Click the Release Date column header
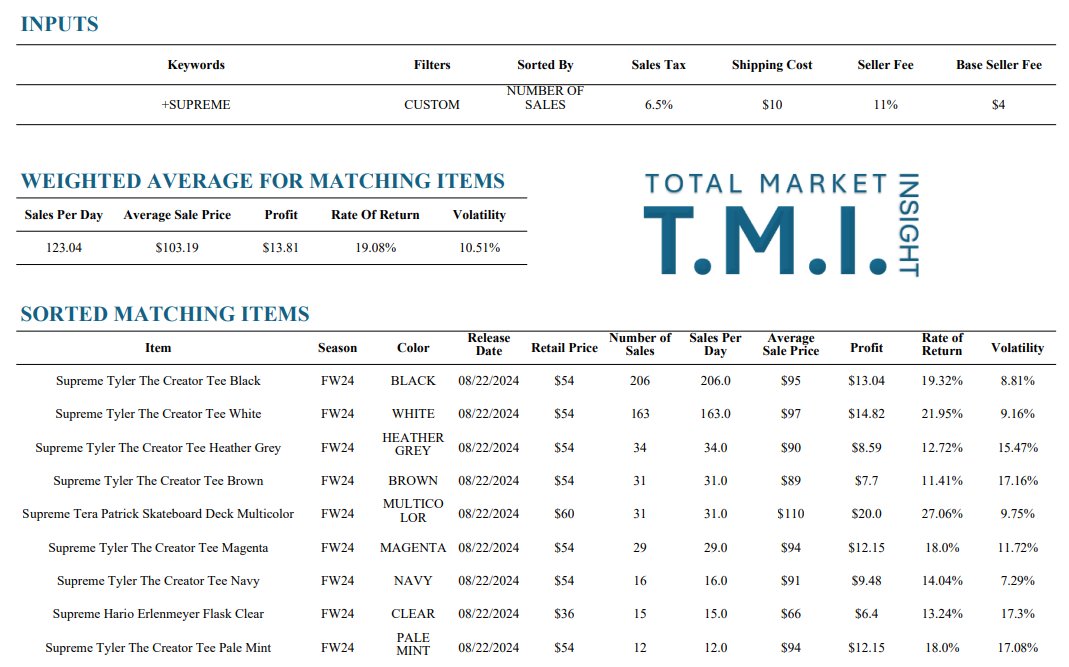 (x=488, y=342)
